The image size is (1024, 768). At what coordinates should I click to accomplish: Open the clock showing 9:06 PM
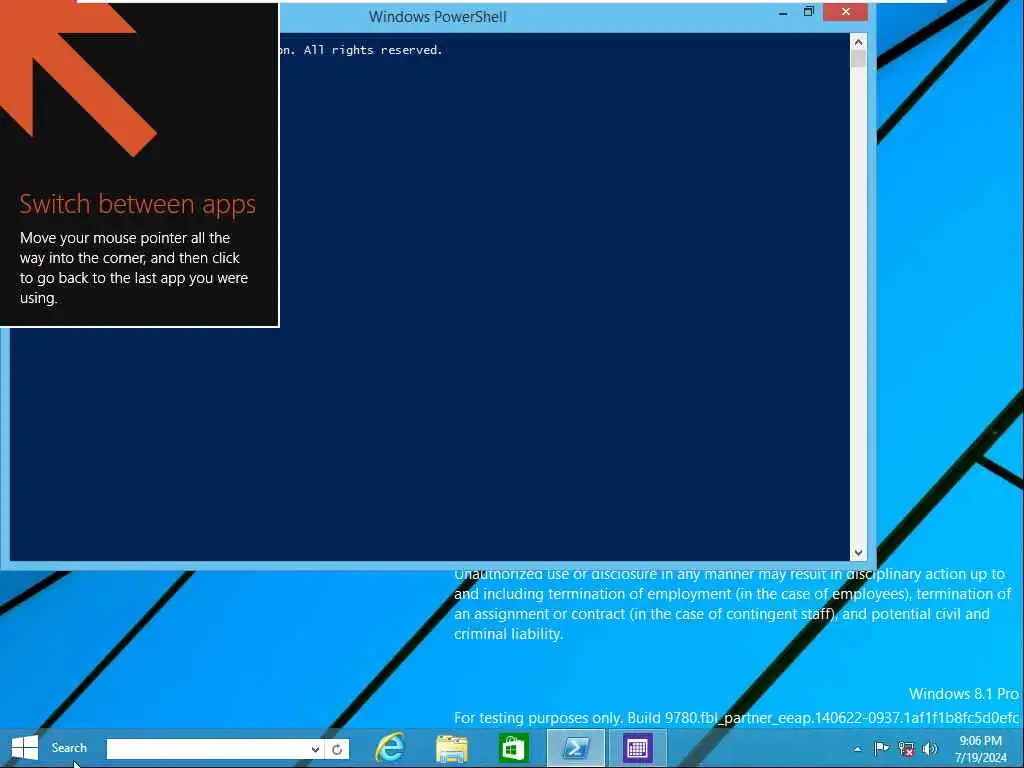pos(981,749)
